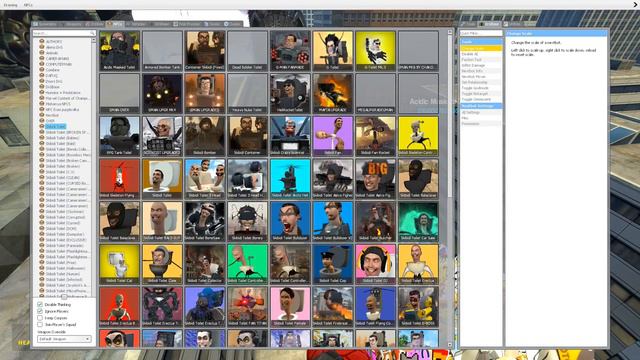Click the NPC grid scrollbar down arrow
Viewport: 640px width, 360px height.
click(450, 345)
